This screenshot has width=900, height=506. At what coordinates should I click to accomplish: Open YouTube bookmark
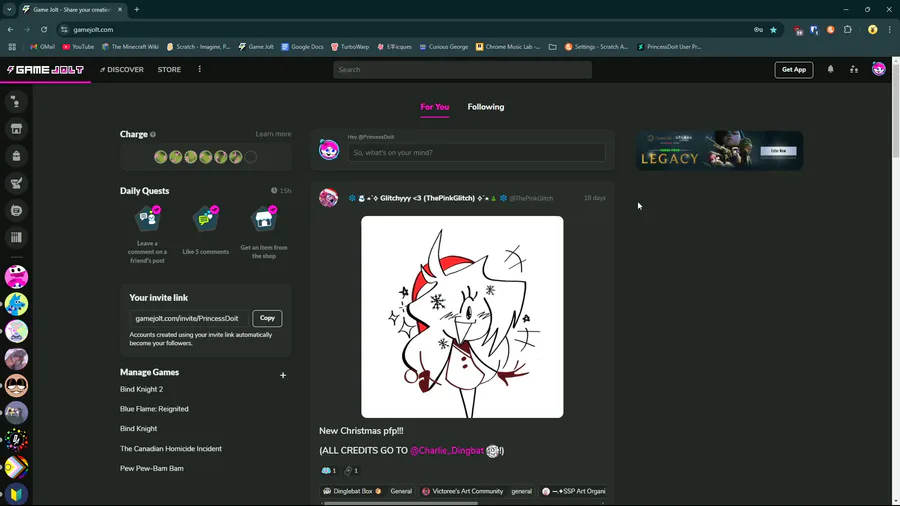[x=78, y=47]
